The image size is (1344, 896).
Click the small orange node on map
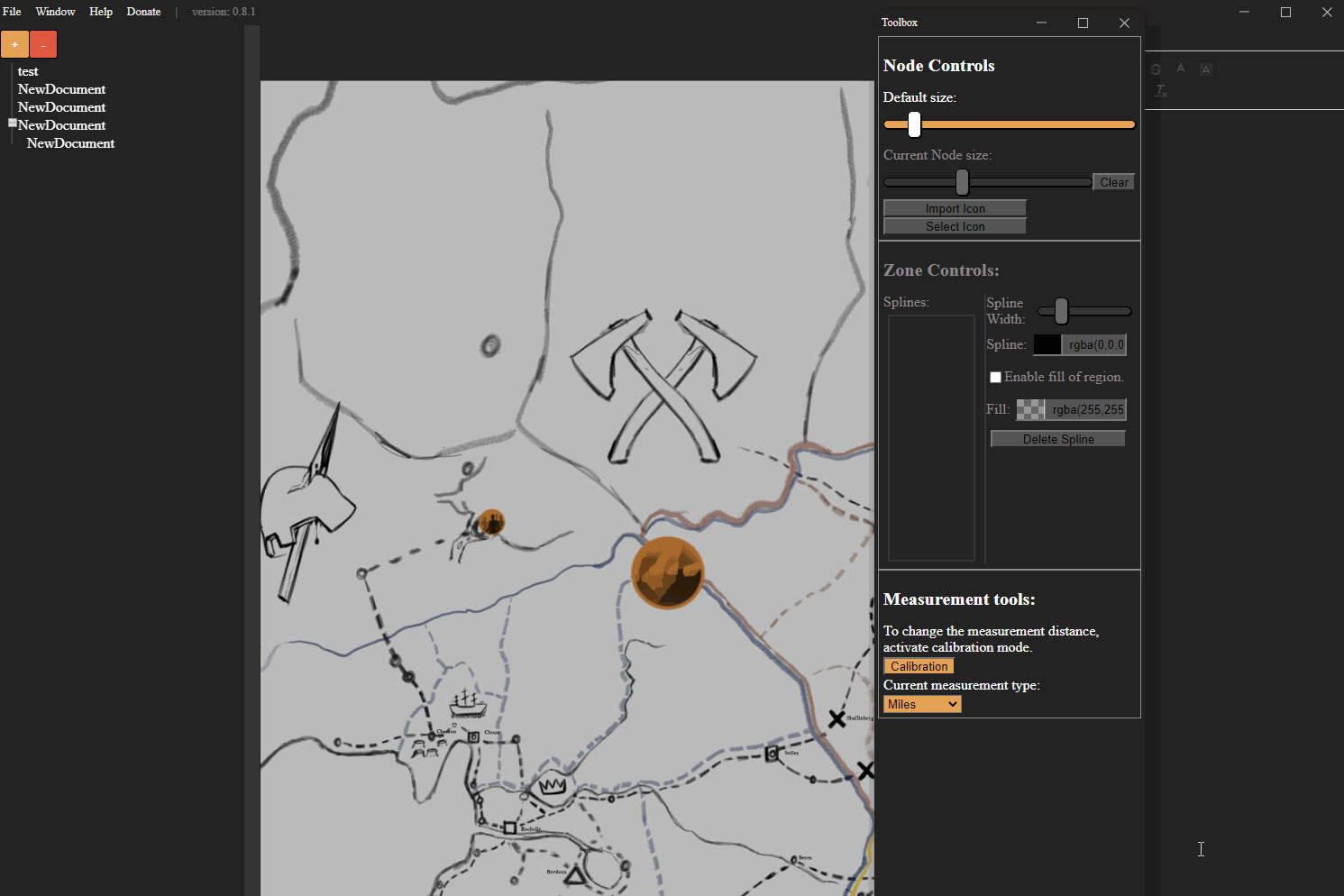pyautogui.click(x=491, y=522)
